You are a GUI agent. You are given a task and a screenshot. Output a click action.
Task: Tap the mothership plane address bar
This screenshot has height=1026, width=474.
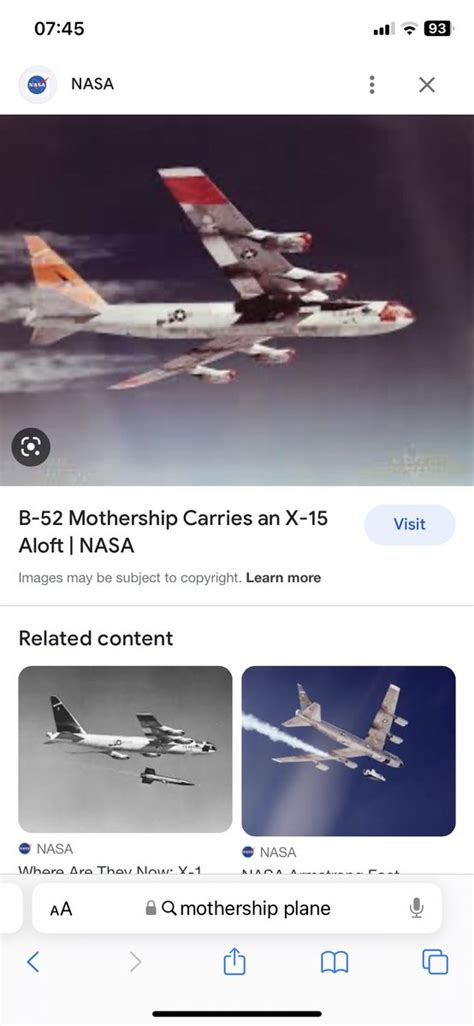tap(236, 908)
